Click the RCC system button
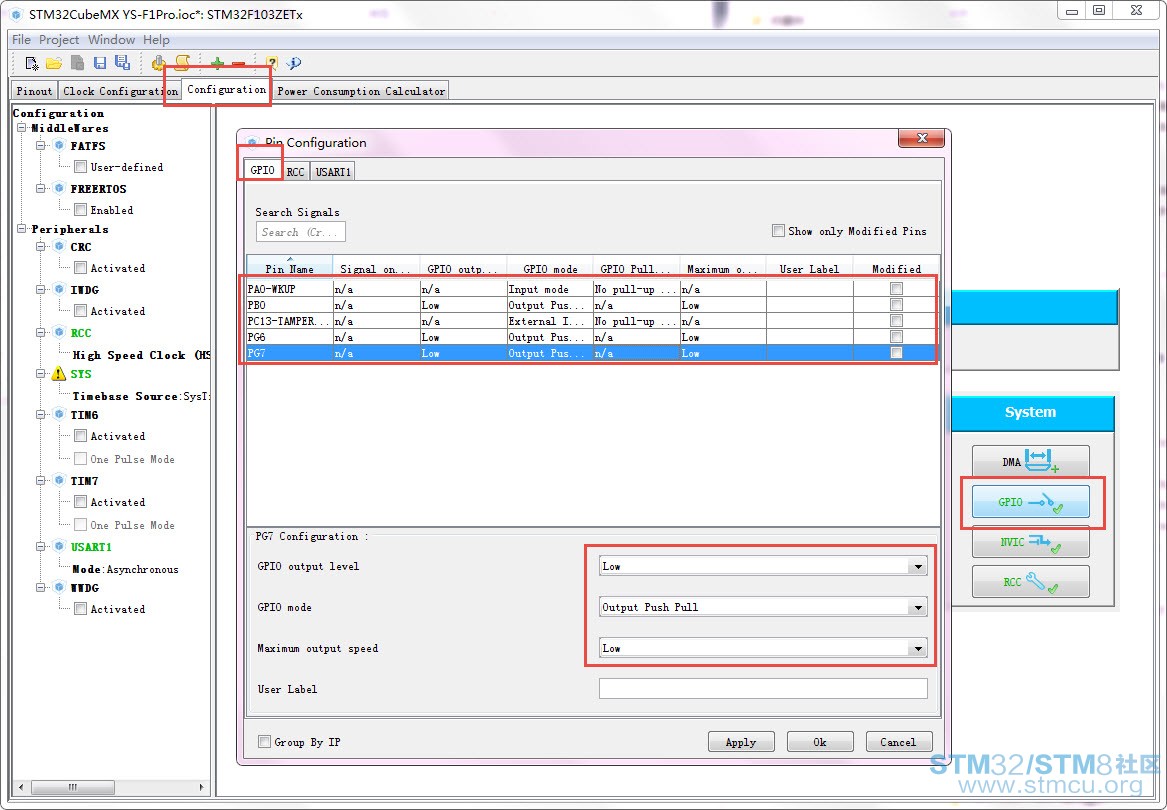Image resolution: width=1167 pixels, height=810 pixels. pos(1030,581)
